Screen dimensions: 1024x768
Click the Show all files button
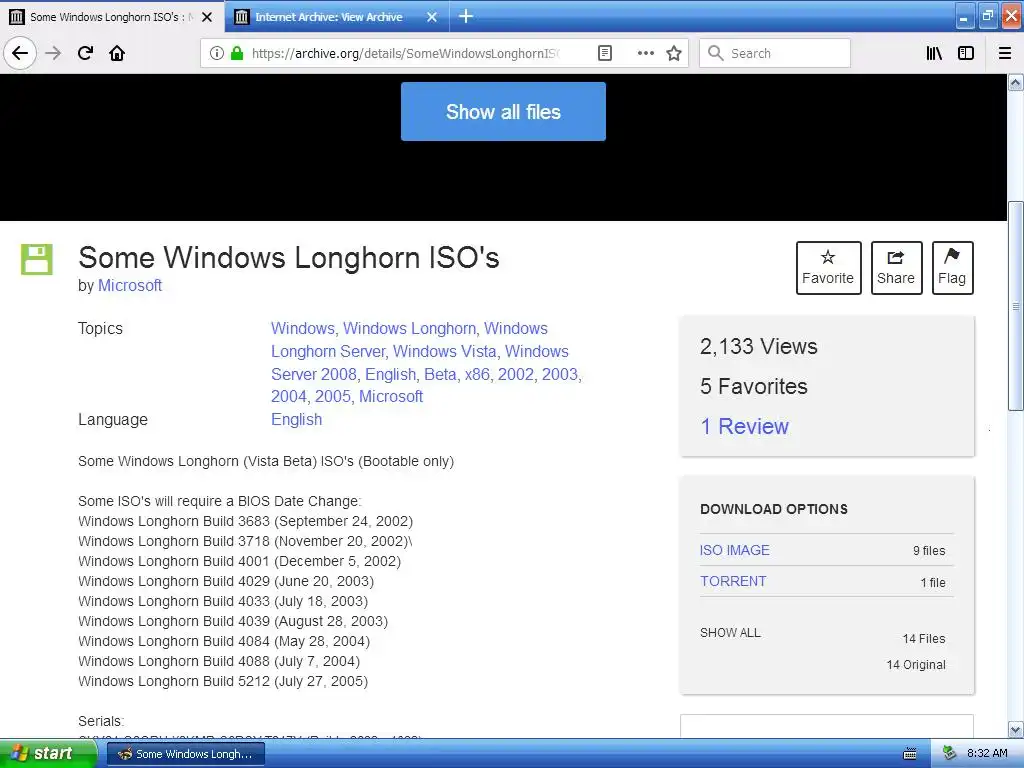tap(503, 112)
